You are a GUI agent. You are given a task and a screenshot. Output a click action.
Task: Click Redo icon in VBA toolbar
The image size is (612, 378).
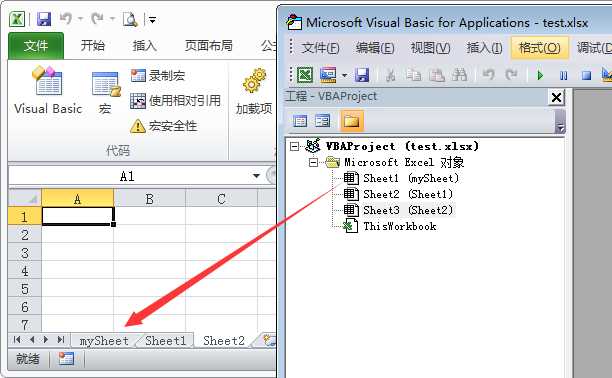[x=511, y=74]
